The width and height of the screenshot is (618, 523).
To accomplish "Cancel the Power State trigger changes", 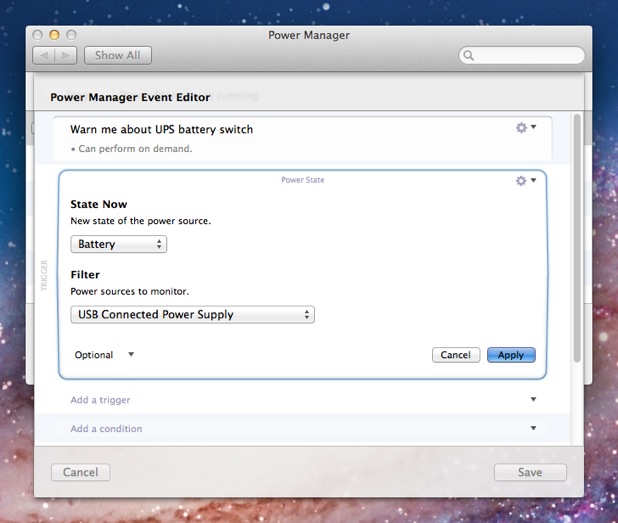I will (x=456, y=355).
